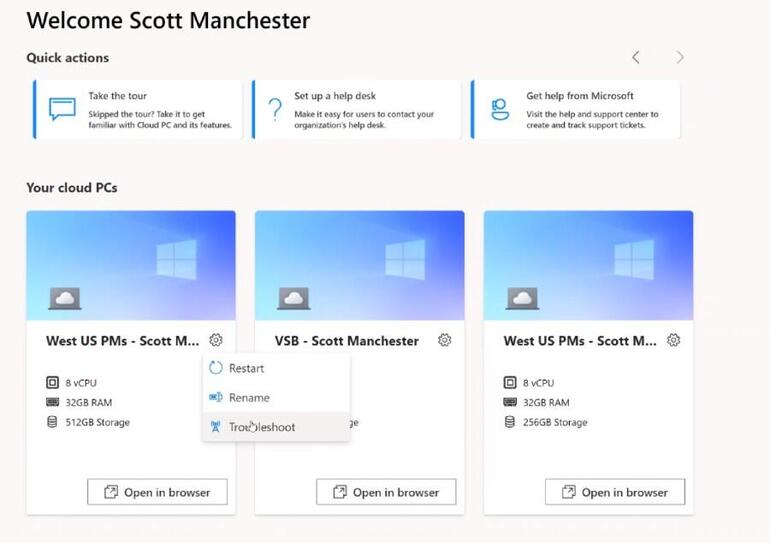
Task: Click the VSB - Scott Manchester title
Action: point(347,341)
